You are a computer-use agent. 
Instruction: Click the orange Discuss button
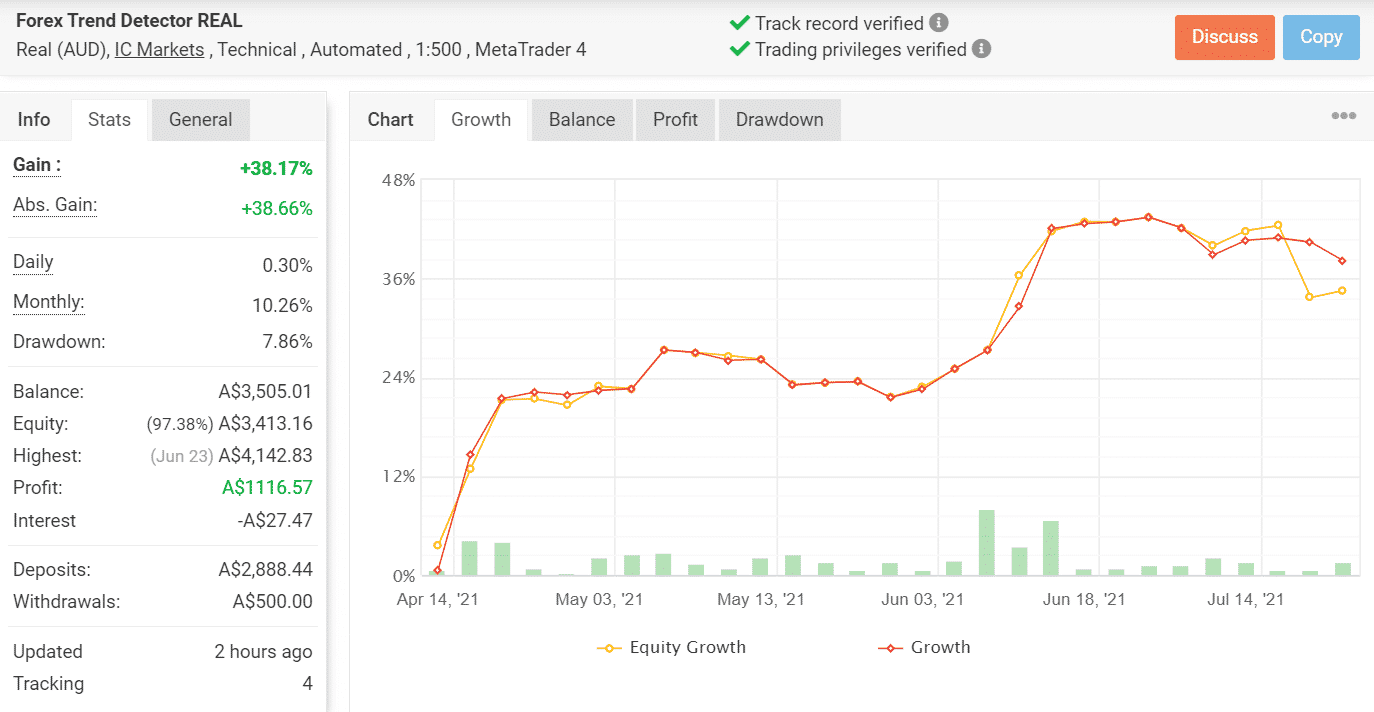coord(1225,37)
